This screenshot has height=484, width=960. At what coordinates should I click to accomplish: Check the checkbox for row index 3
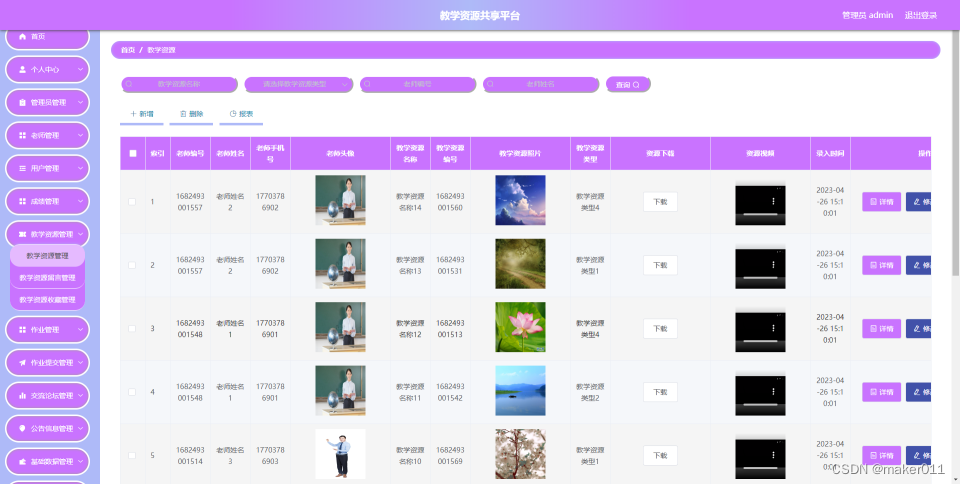(x=132, y=329)
